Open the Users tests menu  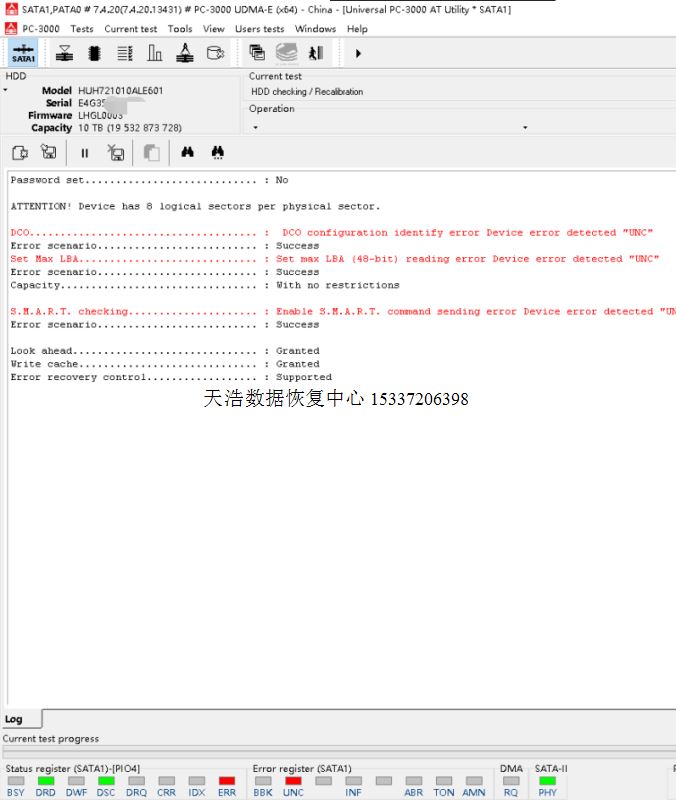259,29
